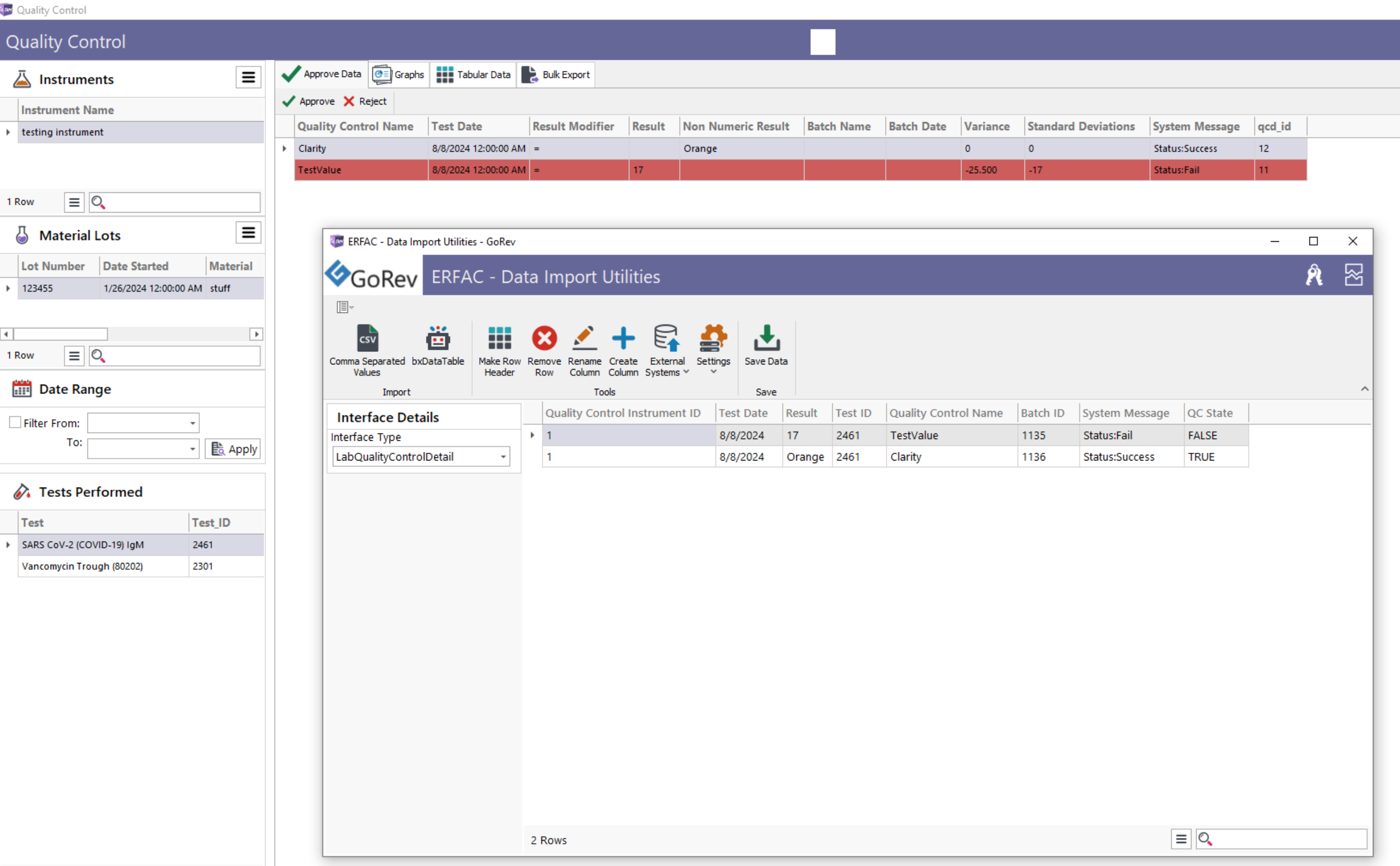Click the Save Data icon
Screen dimensions: 1400x866
click(x=766, y=338)
